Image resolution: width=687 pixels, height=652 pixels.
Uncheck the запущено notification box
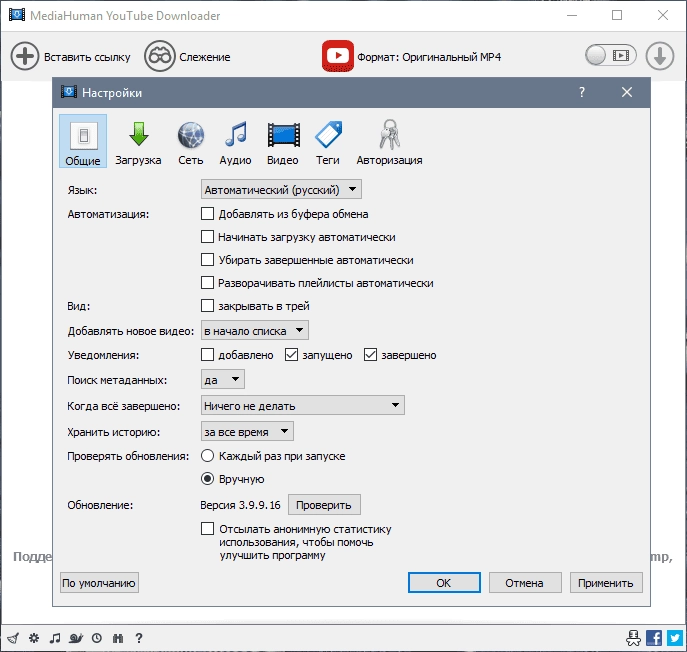tap(291, 354)
